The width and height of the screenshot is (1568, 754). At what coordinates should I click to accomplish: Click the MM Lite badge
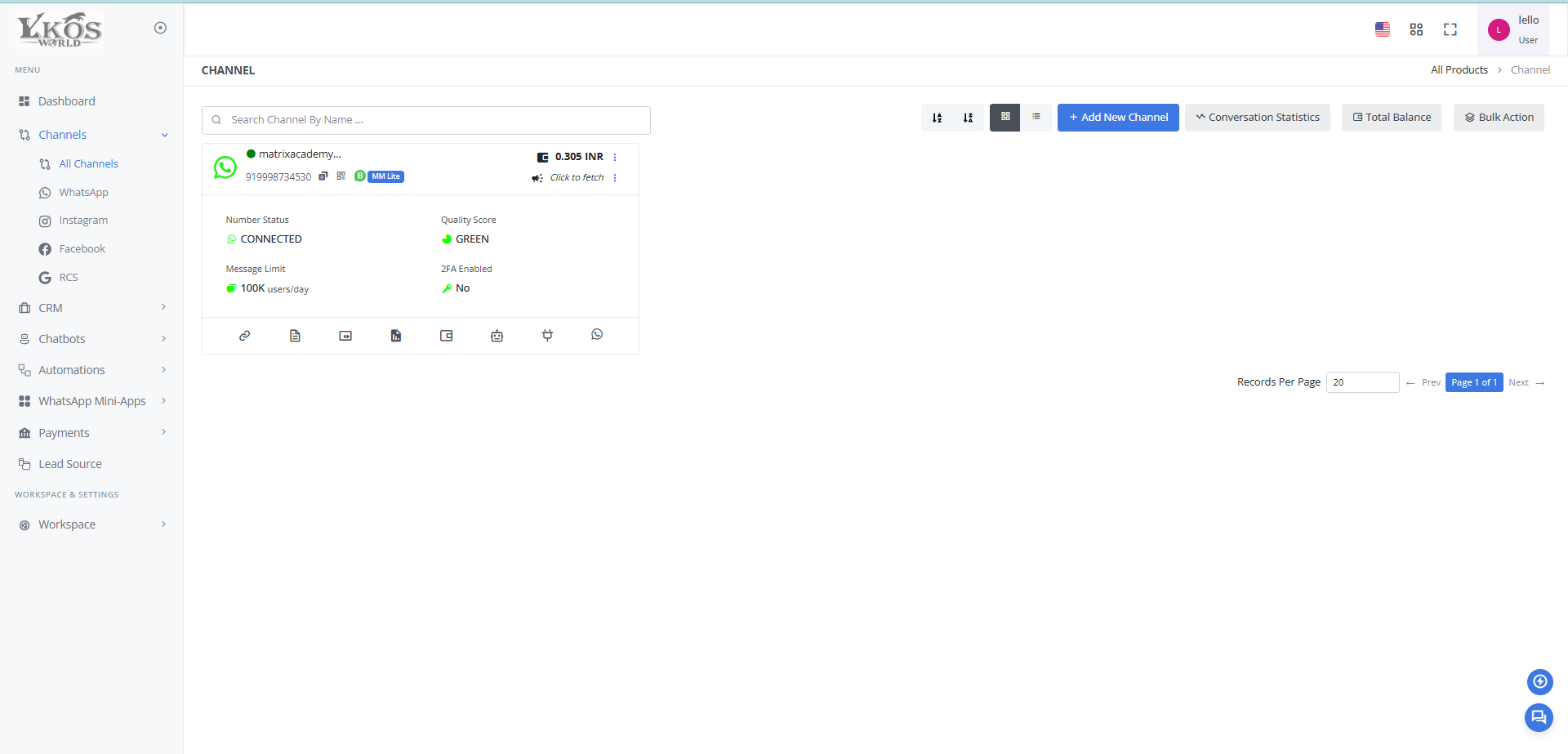coord(385,176)
